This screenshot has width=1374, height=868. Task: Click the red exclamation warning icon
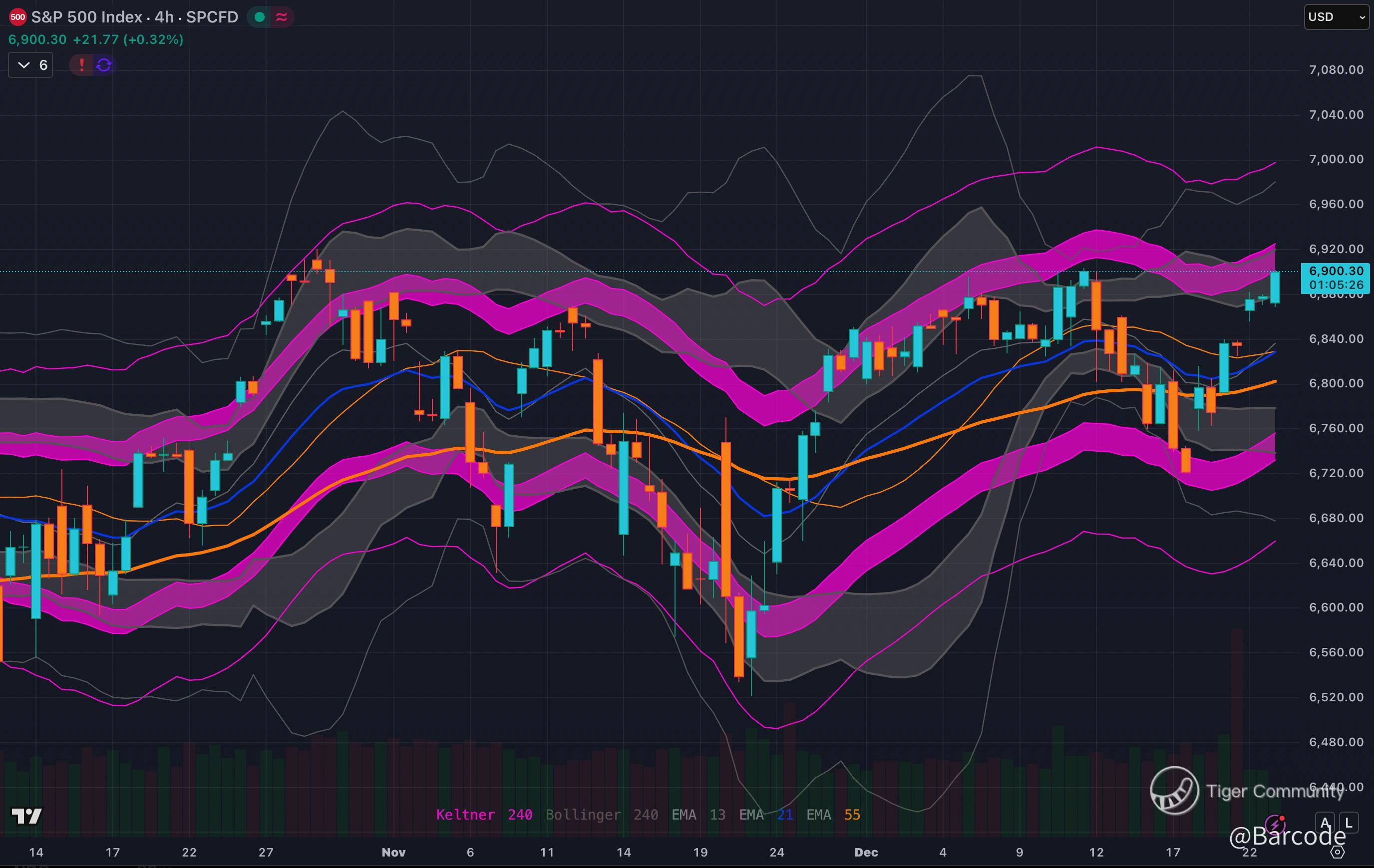81,64
